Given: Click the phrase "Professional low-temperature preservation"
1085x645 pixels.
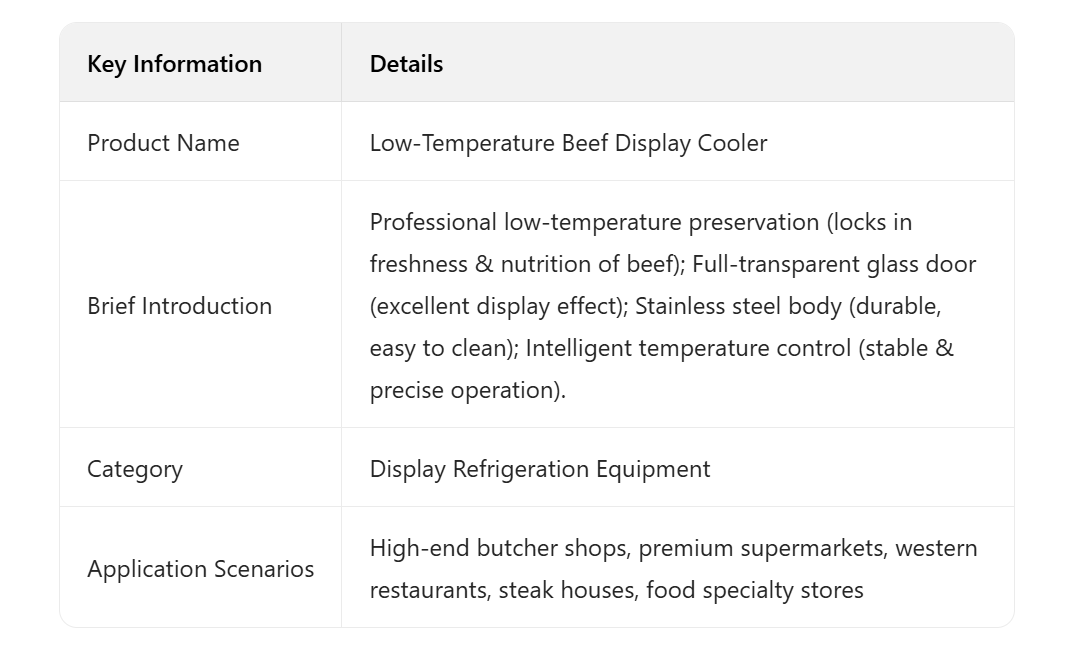Looking at the screenshot, I should pyautogui.click(x=594, y=222).
